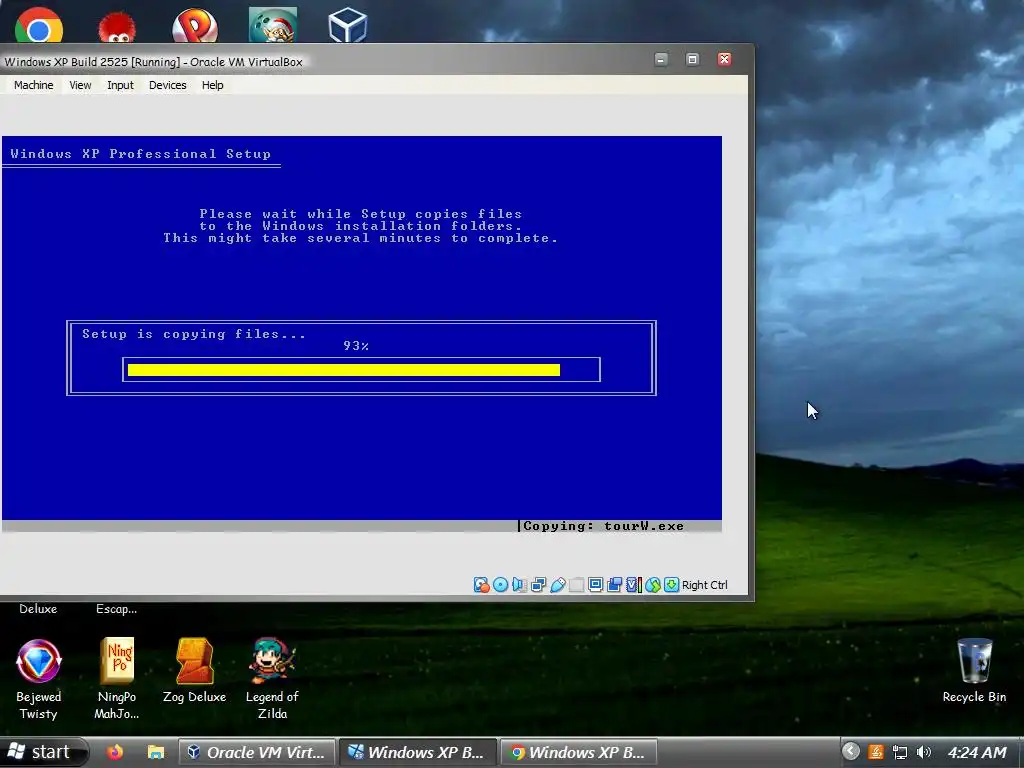The height and width of the screenshot is (768, 1024).
Task: Click the Right Ctrl host key label
Action: (705, 585)
